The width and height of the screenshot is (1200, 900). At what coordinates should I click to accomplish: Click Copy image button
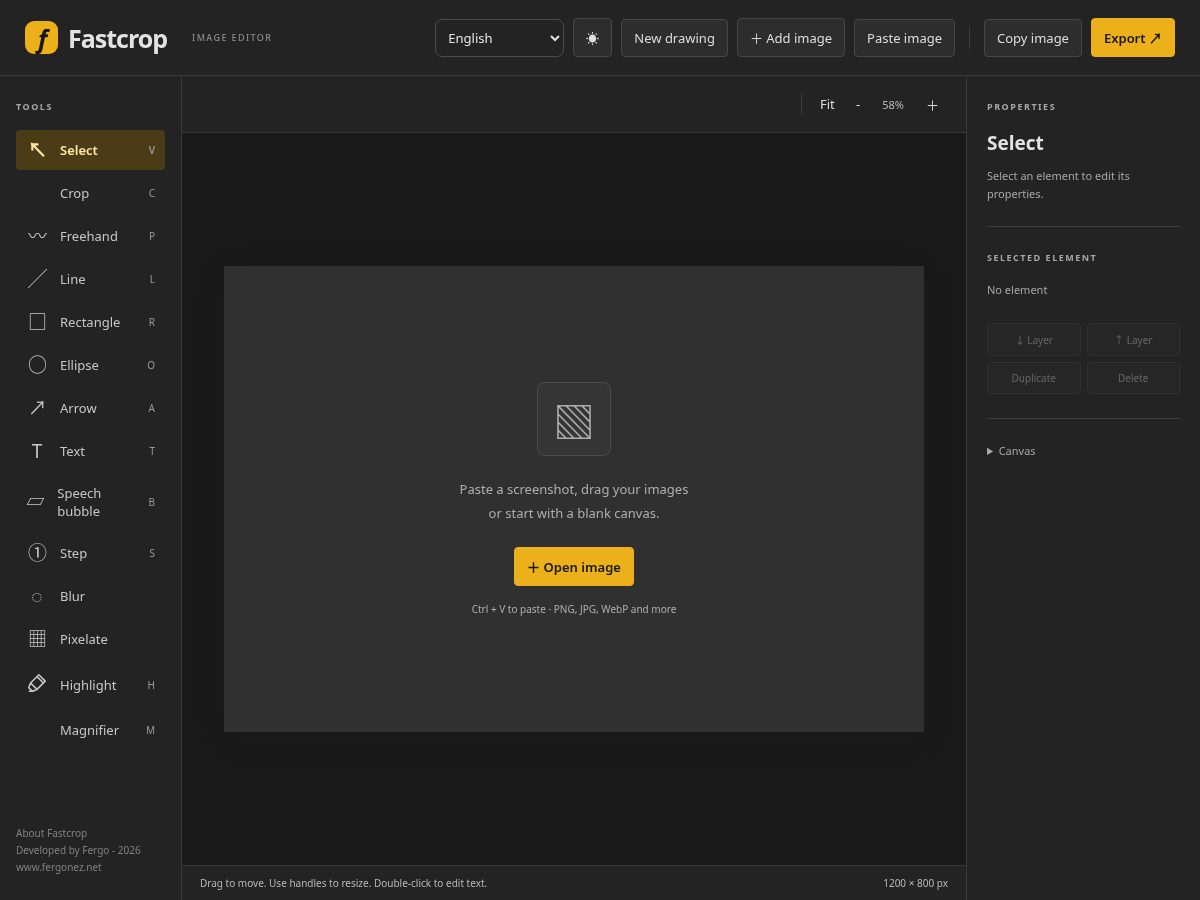1033,38
